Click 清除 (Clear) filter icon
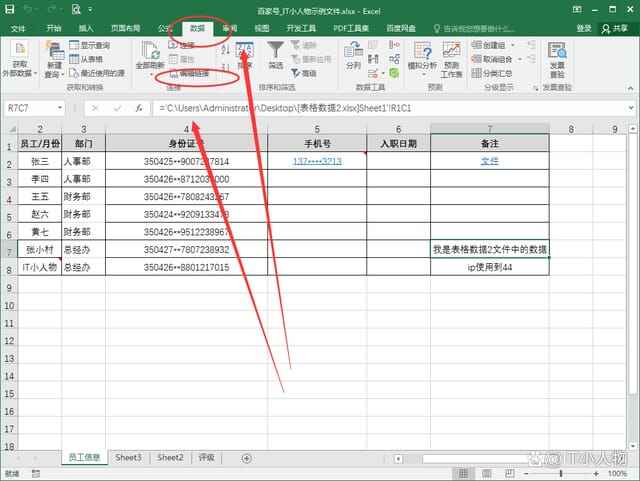Image resolution: width=640 pixels, height=481 pixels. point(296,45)
